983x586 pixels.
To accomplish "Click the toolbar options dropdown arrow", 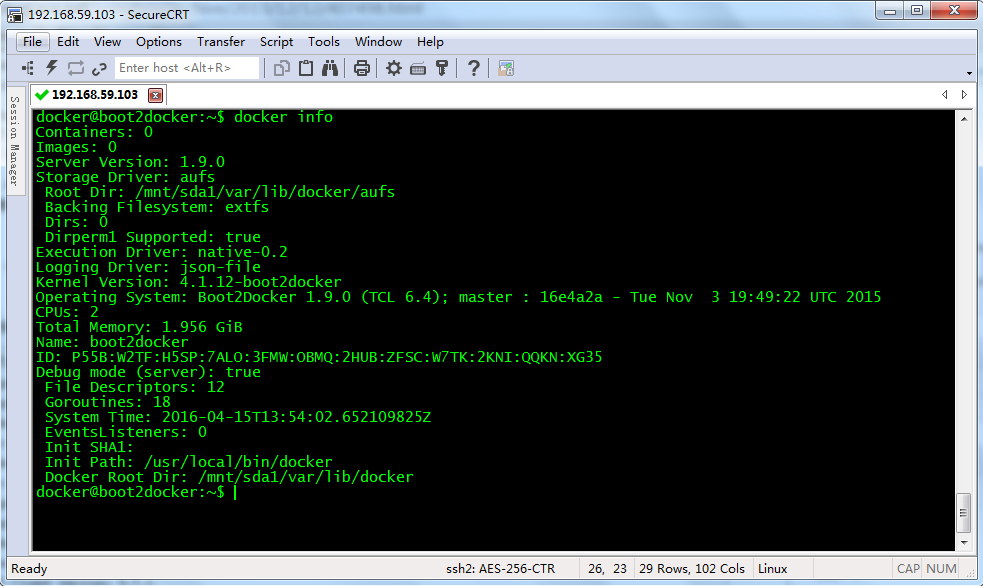I will [969, 73].
